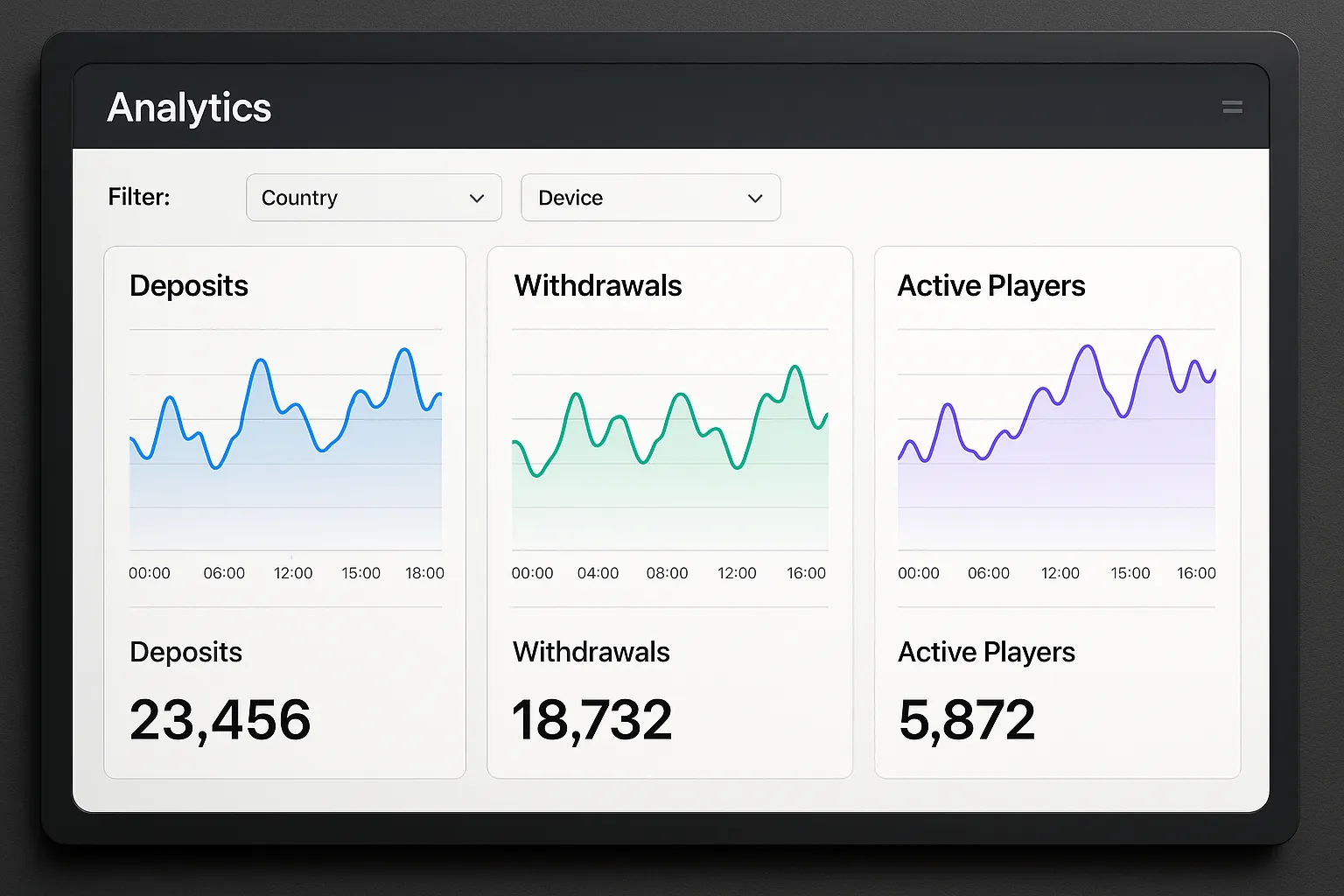
Task: Click 08:00 on the Withdrawals chart axis
Action: pos(667,573)
